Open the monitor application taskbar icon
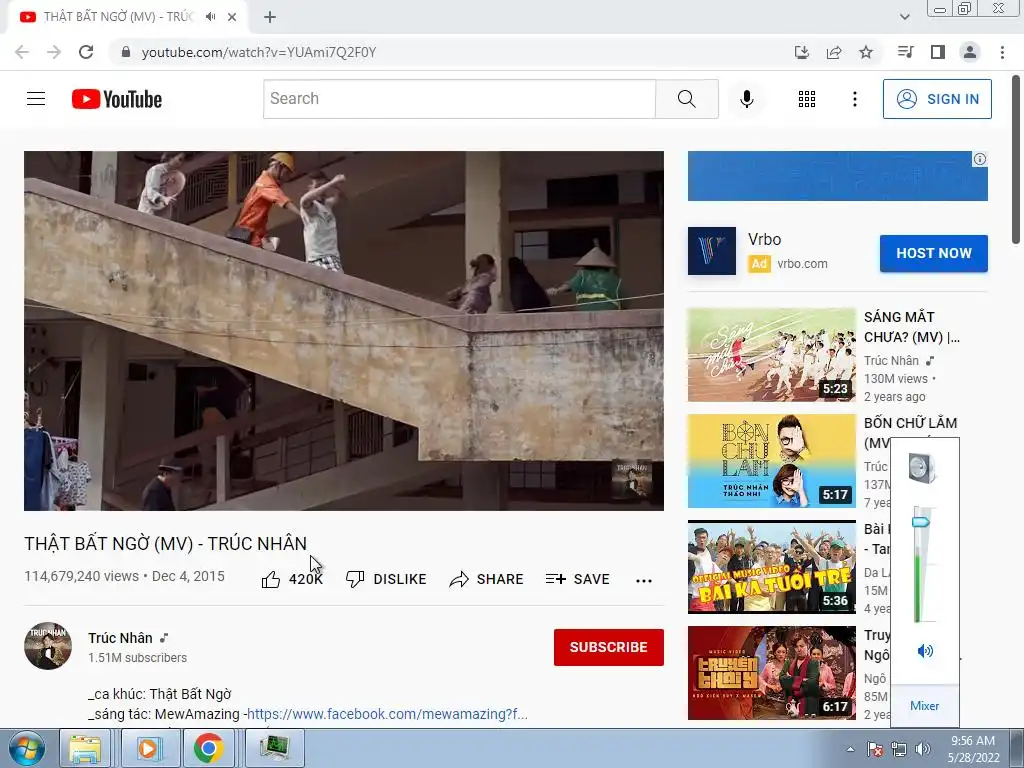The image size is (1024, 768). [x=275, y=749]
